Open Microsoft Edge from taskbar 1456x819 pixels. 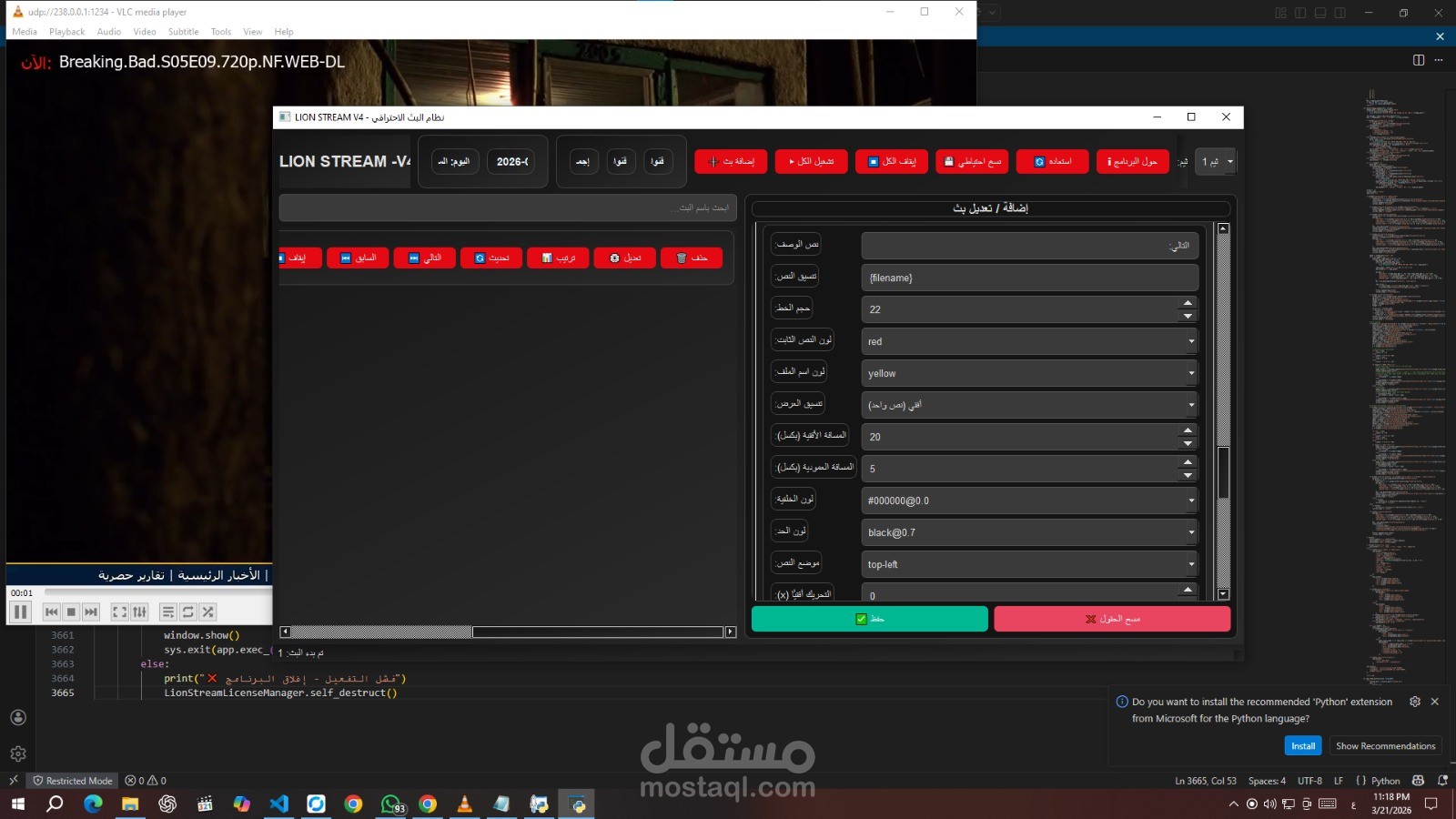pyautogui.click(x=93, y=804)
